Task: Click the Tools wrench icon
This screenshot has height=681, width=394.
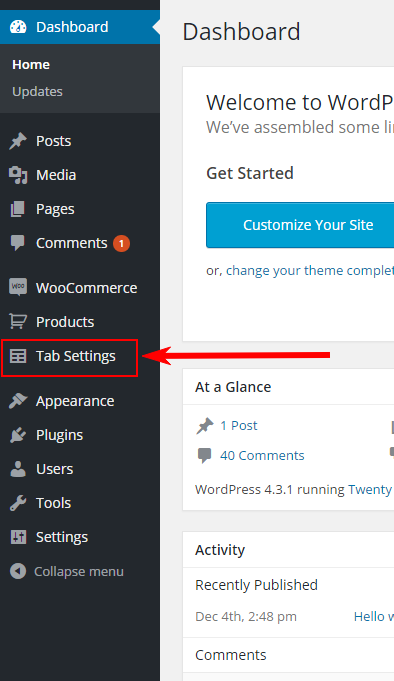Action: [x=18, y=503]
